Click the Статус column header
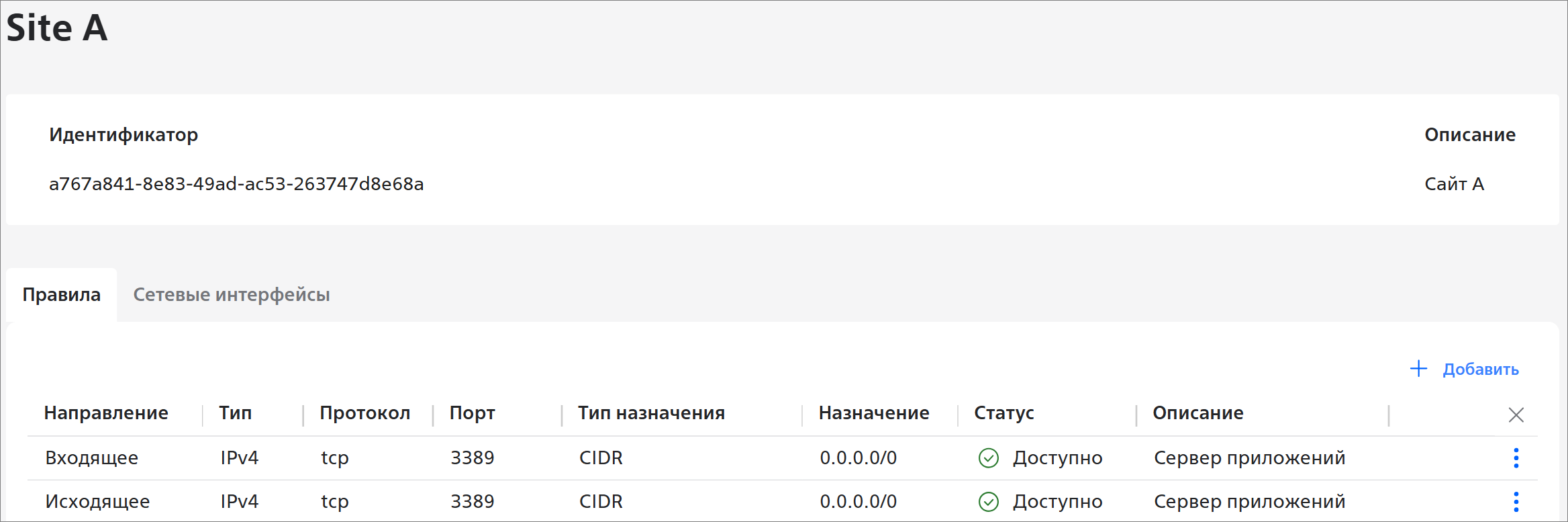The width and height of the screenshot is (1568, 522). 1003,413
